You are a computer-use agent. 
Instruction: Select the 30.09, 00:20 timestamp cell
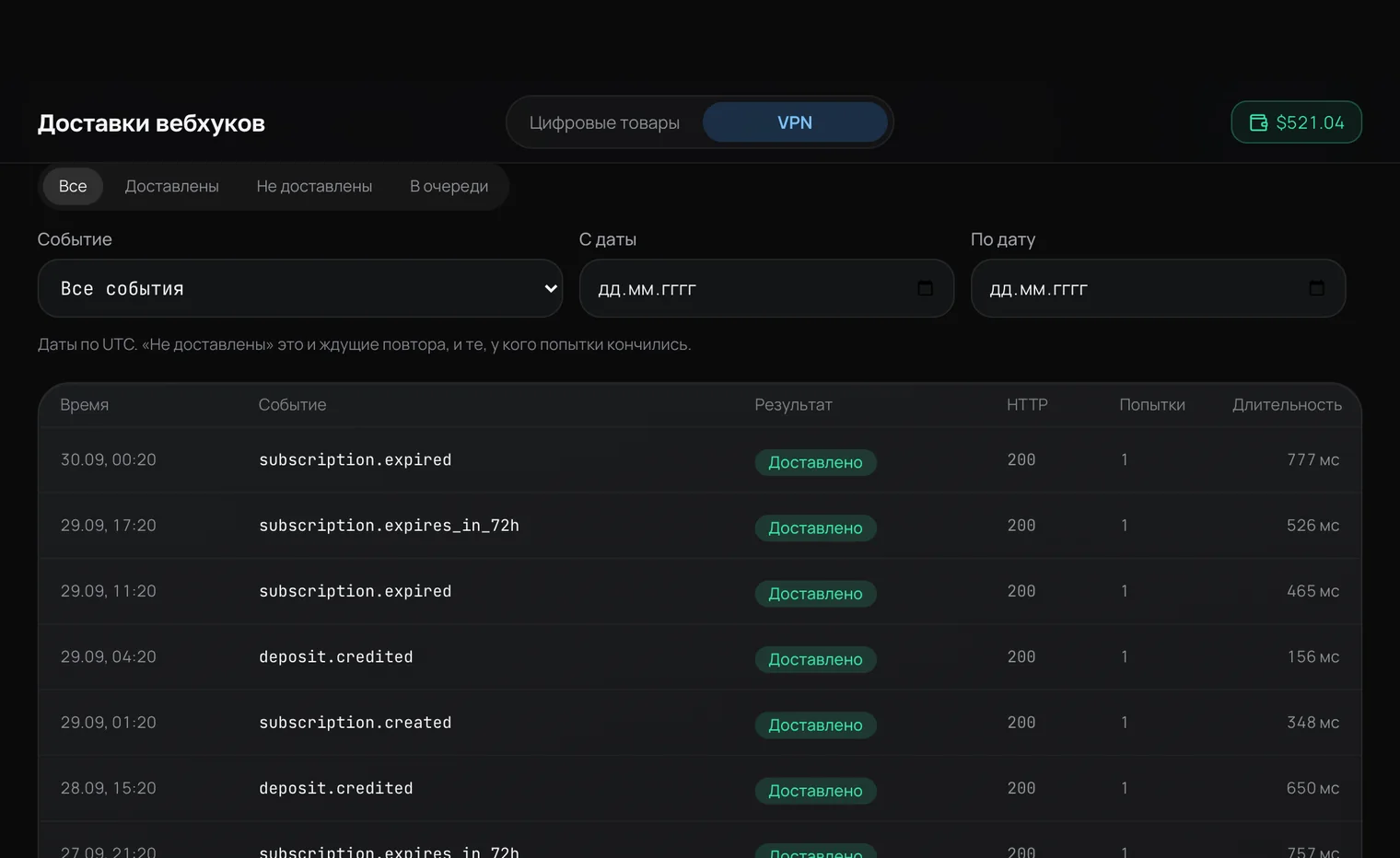coord(109,459)
